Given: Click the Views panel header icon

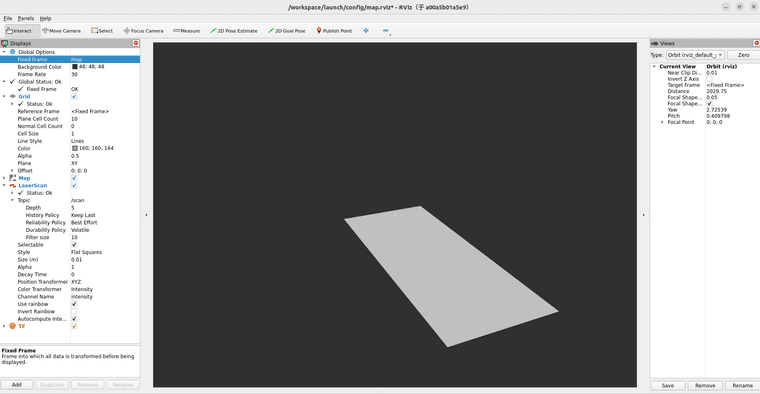Looking at the screenshot, I should [x=654, y=43].
